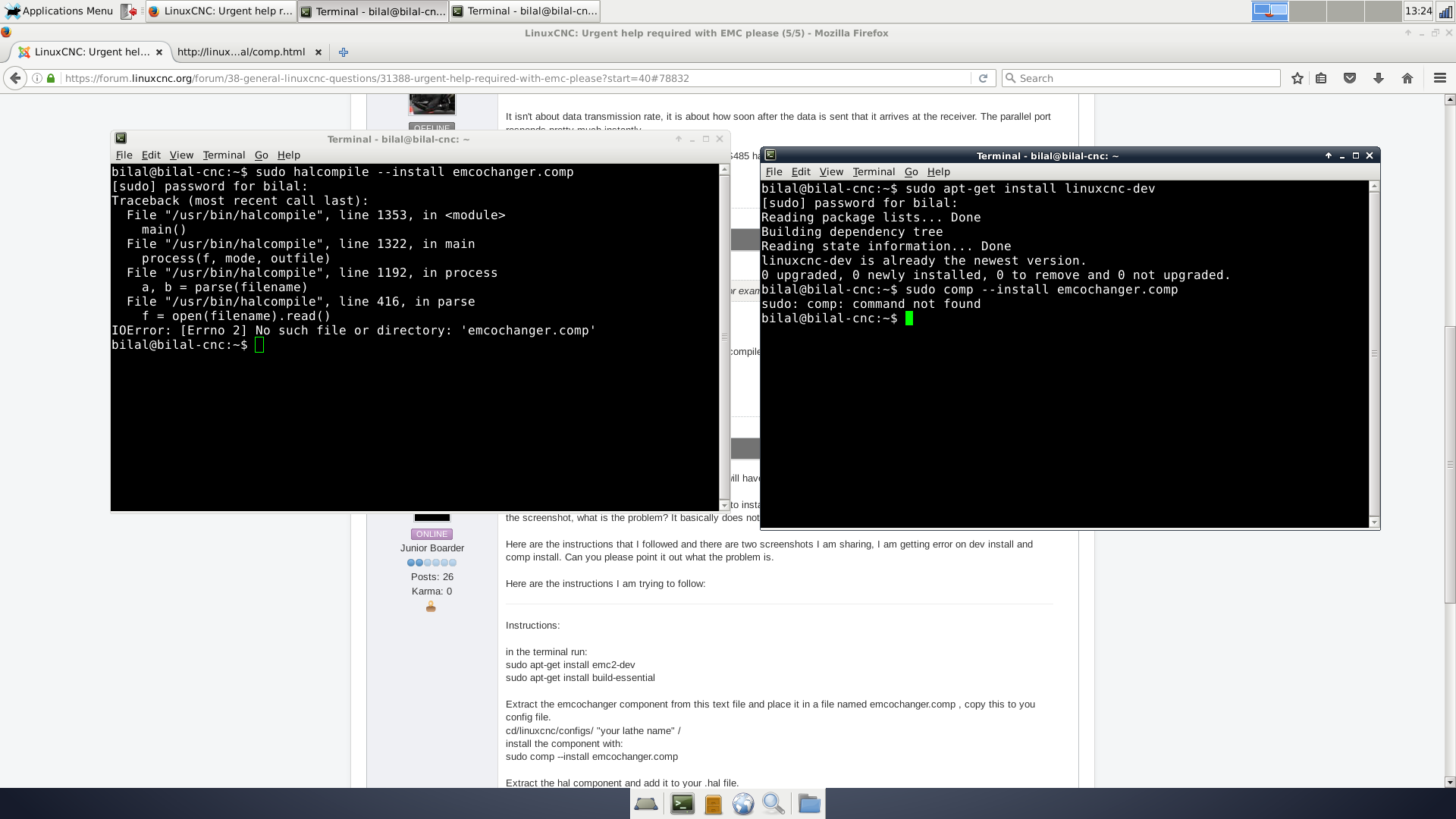
Task: Click the first workspace switcher pane
Action: coord(1269,11)
